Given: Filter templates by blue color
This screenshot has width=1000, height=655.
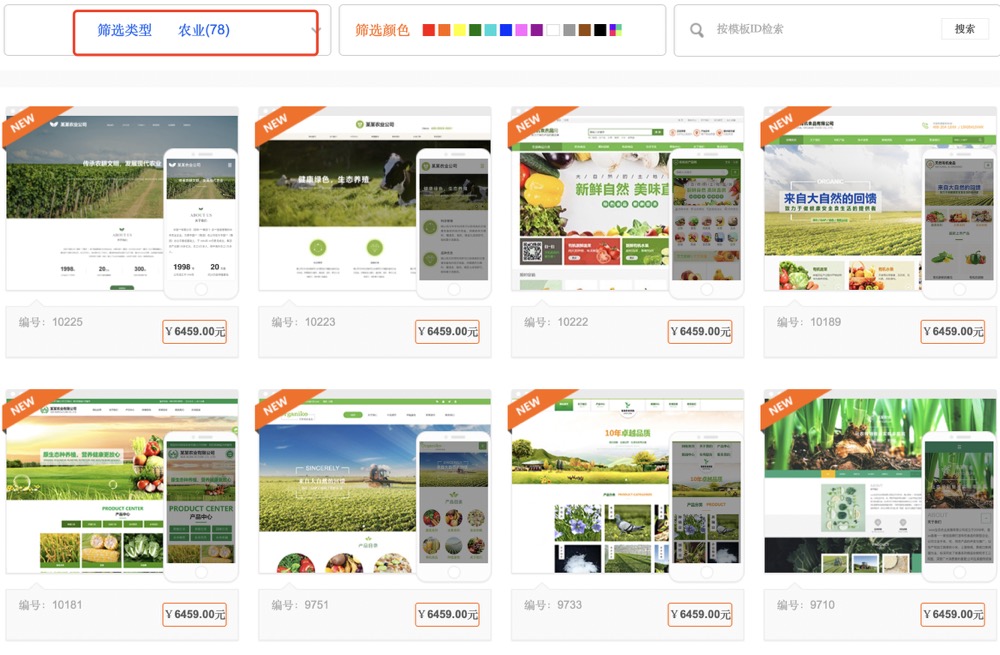Looking at the screenshot, I should click(x=506, y=30).
